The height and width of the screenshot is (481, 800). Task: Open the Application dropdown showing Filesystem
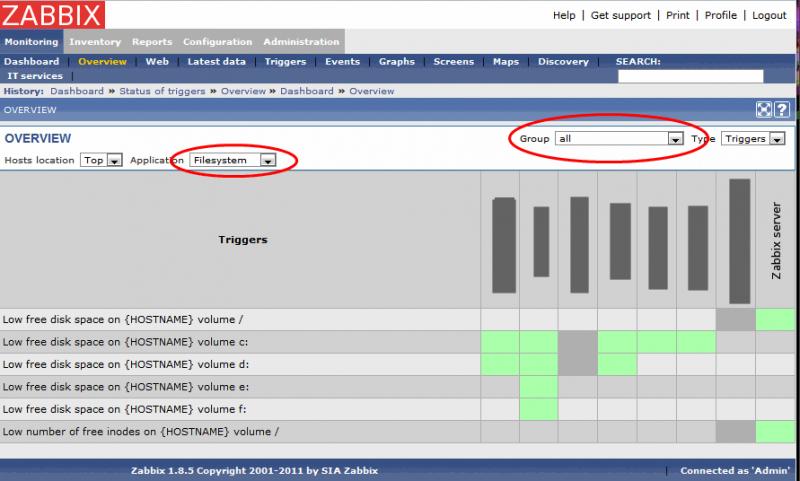tap(233, 160)
